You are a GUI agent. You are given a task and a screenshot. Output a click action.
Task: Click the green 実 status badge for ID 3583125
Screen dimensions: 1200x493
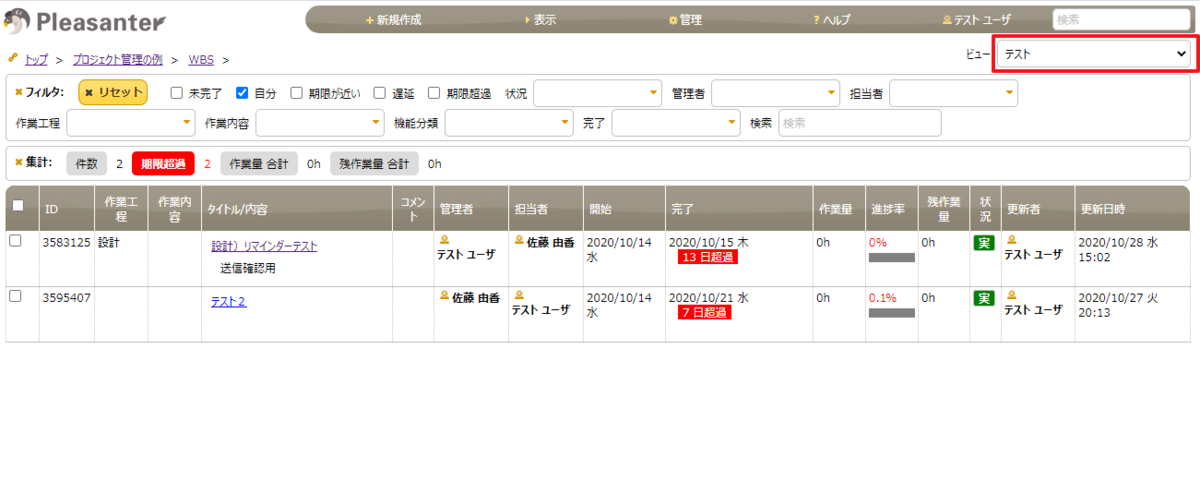984,243
